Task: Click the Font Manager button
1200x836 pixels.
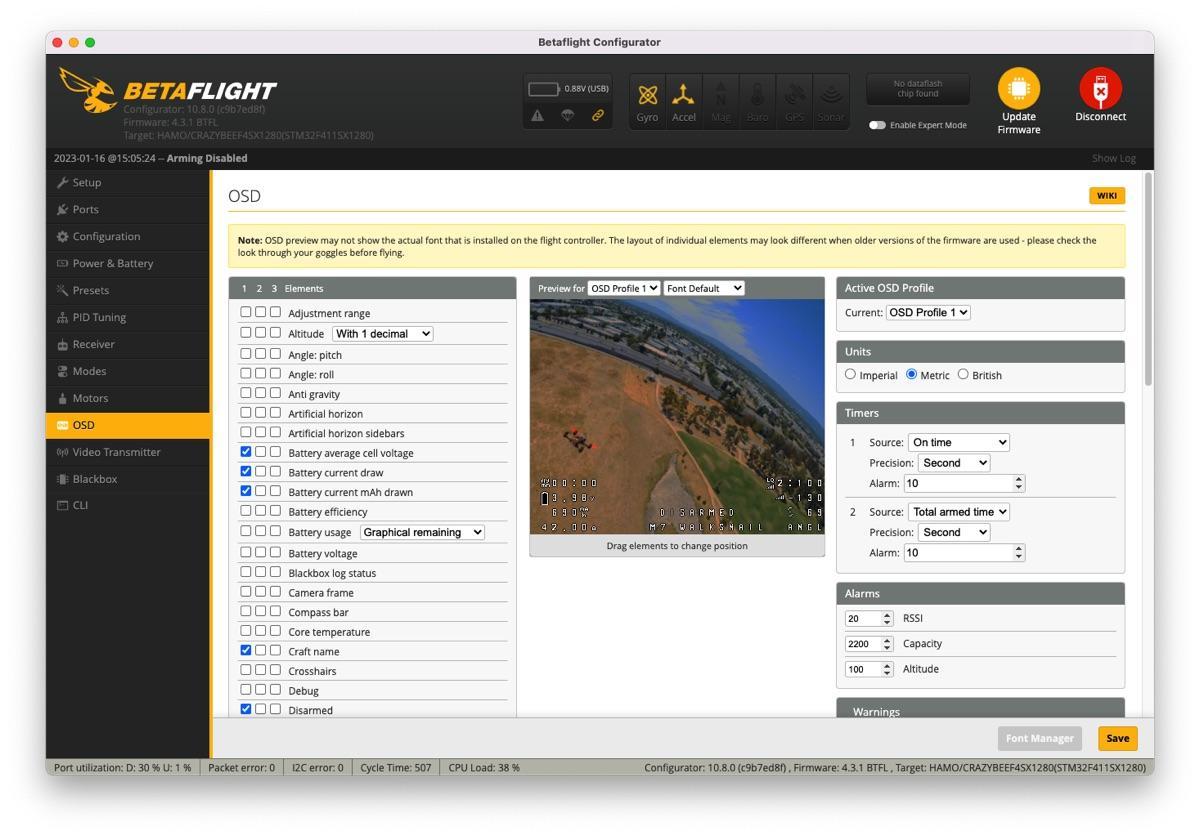Action: 1039,738
